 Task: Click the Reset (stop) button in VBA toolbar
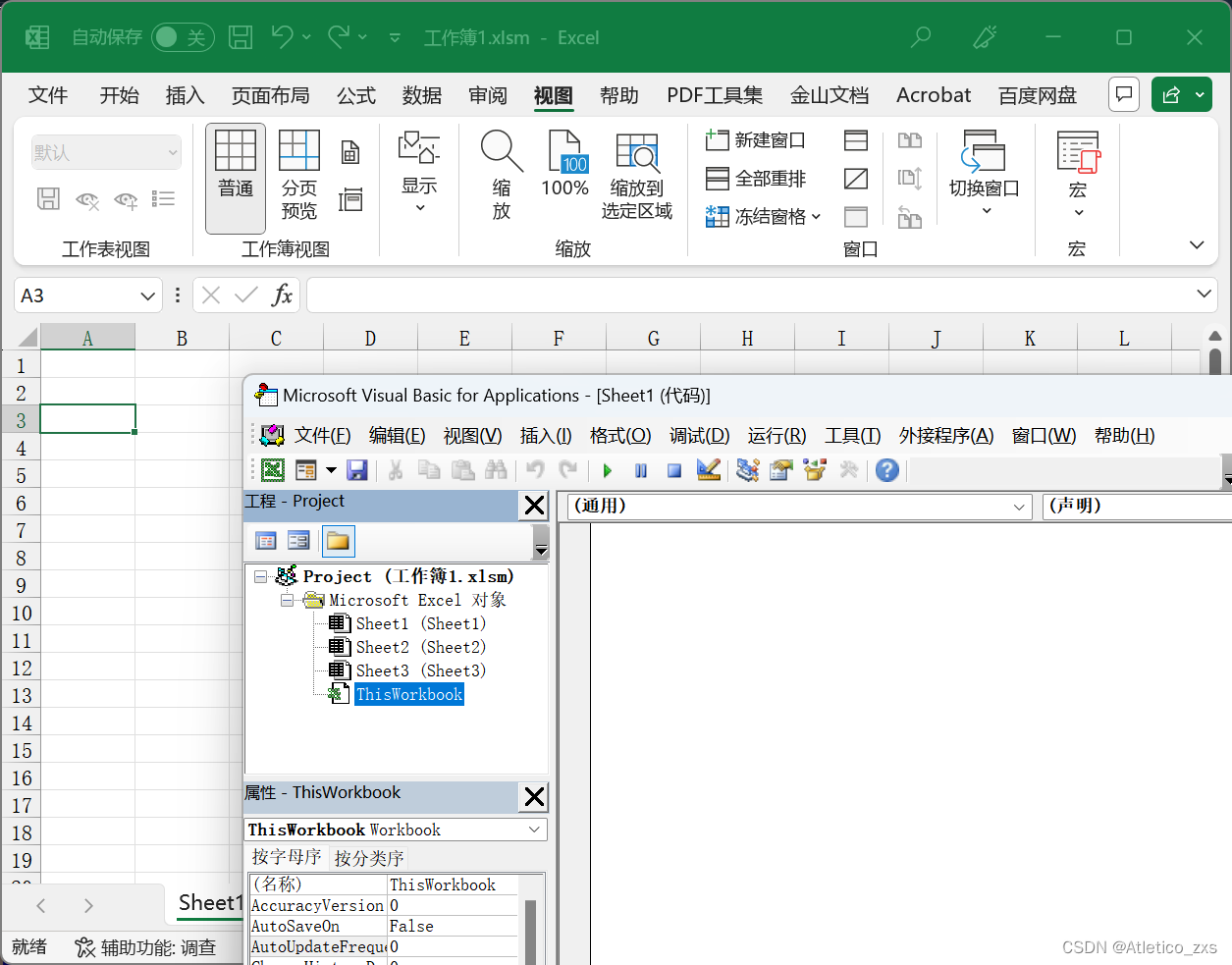point(674,470)
